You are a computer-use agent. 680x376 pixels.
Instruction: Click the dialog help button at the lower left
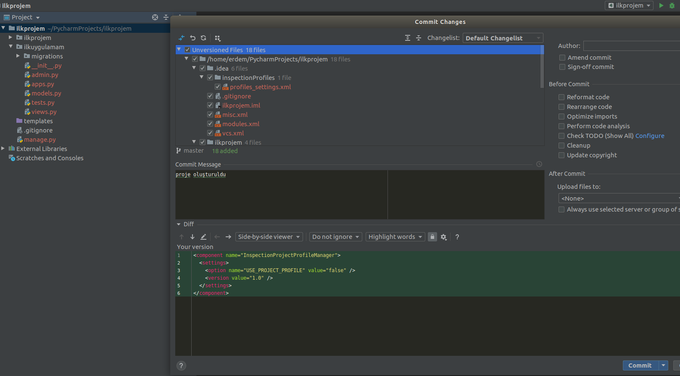[181, 366]
